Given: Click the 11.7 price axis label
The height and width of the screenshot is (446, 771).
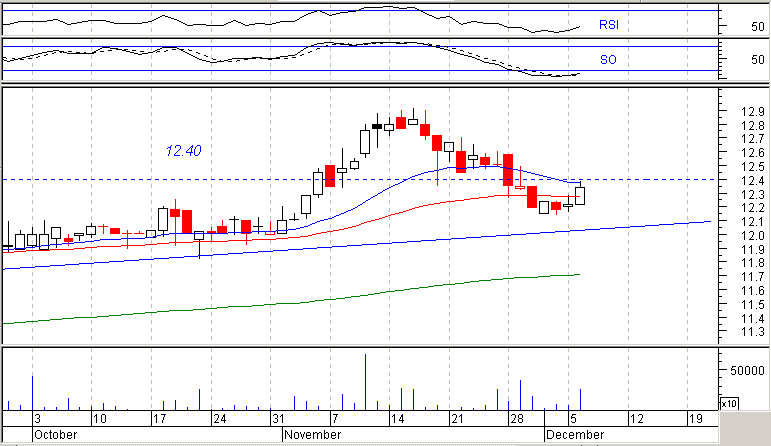Looking at the screenshot, I should 753,277.
